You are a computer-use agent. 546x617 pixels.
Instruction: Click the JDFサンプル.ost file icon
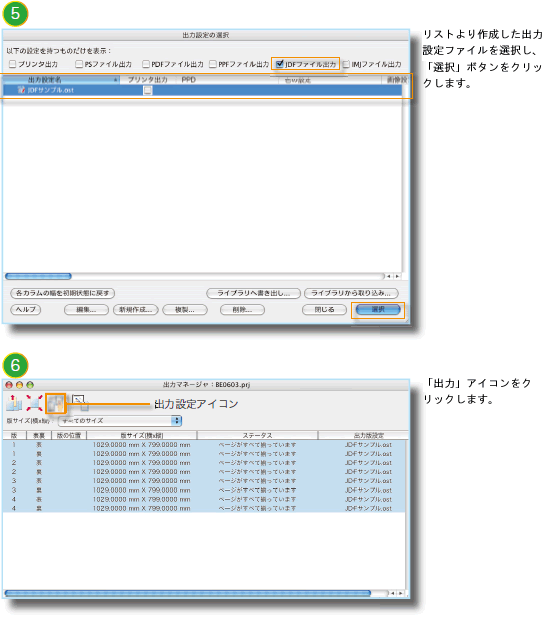pos(21,90)
